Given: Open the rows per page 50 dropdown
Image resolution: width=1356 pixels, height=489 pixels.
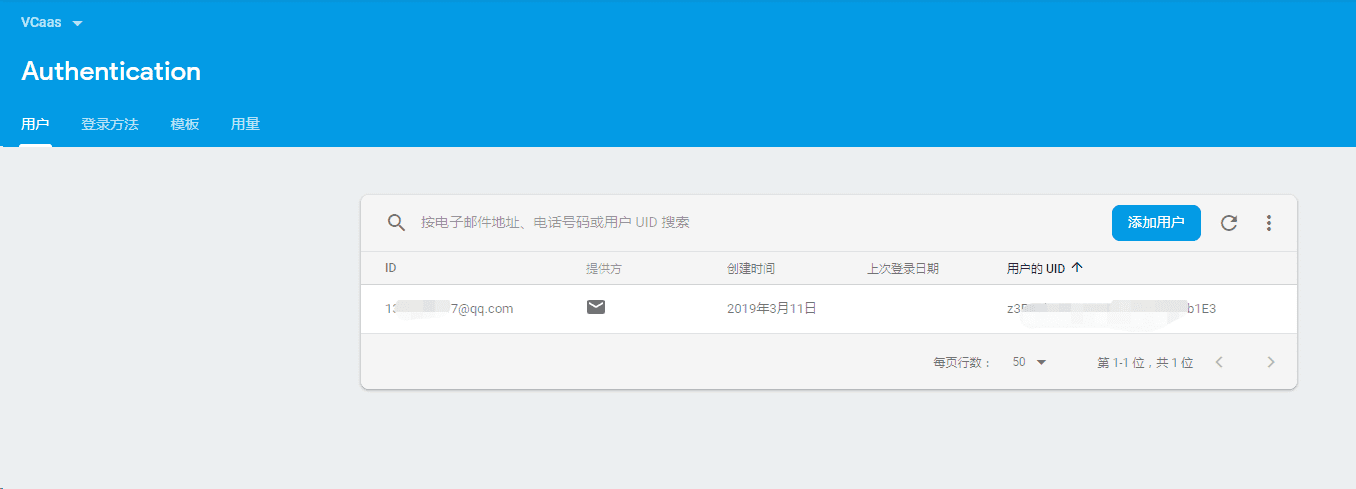Looking at the screenshot, I should [1029, 362].
